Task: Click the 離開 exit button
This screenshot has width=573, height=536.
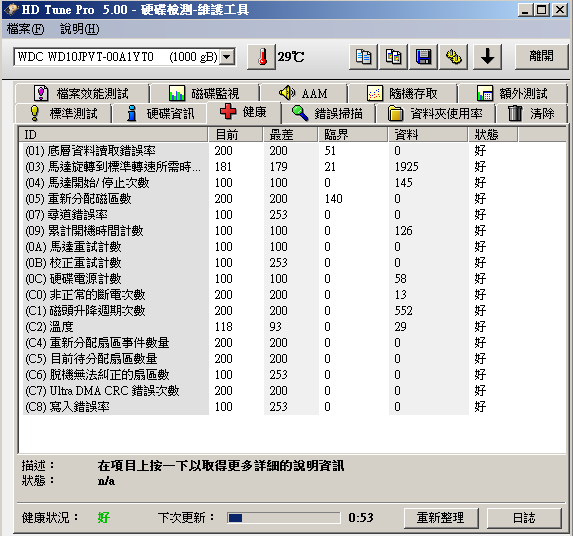Action: [x=541, y=56]
